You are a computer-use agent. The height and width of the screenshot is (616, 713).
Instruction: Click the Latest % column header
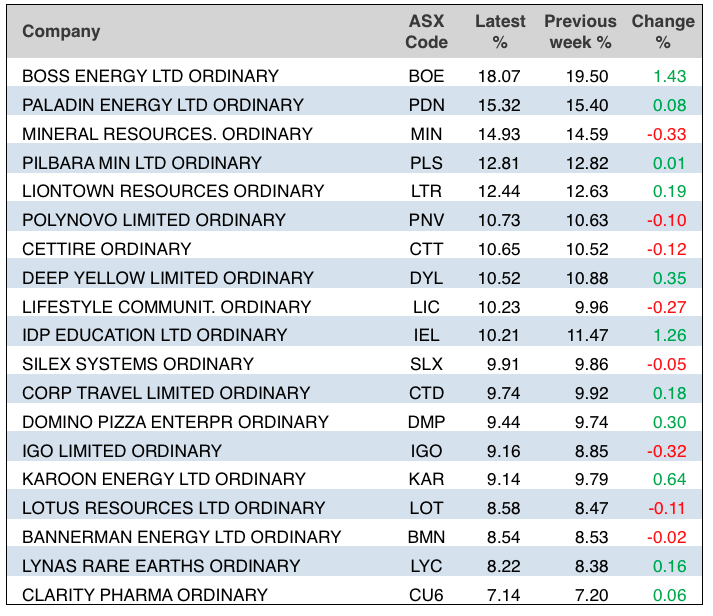500,31
